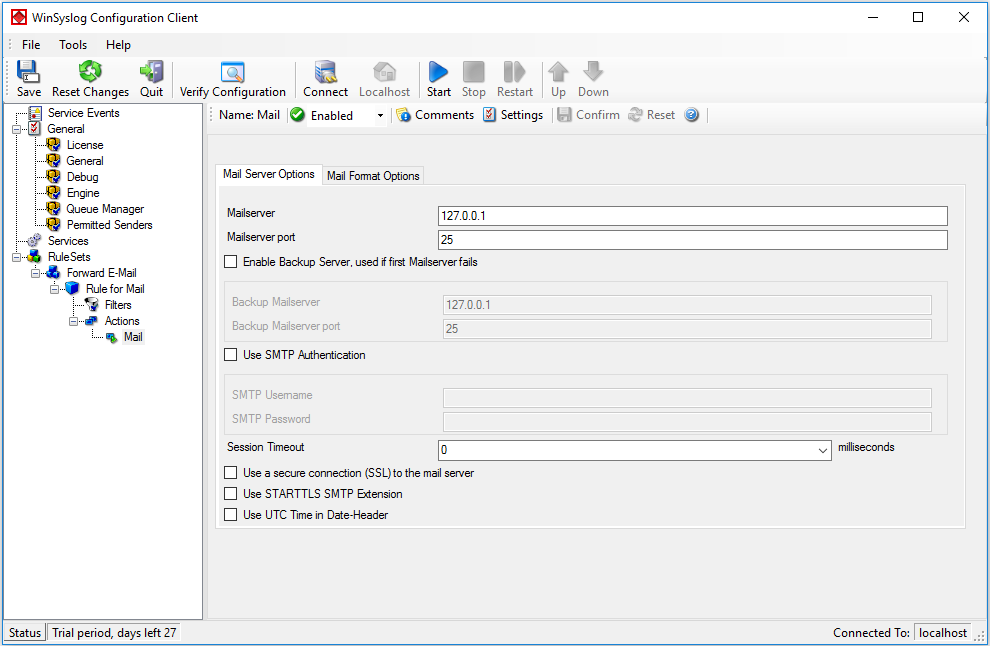This screenshot has width=990, height=646.
Task: Click the Reset icon in action bar
Action: [652, 115]
